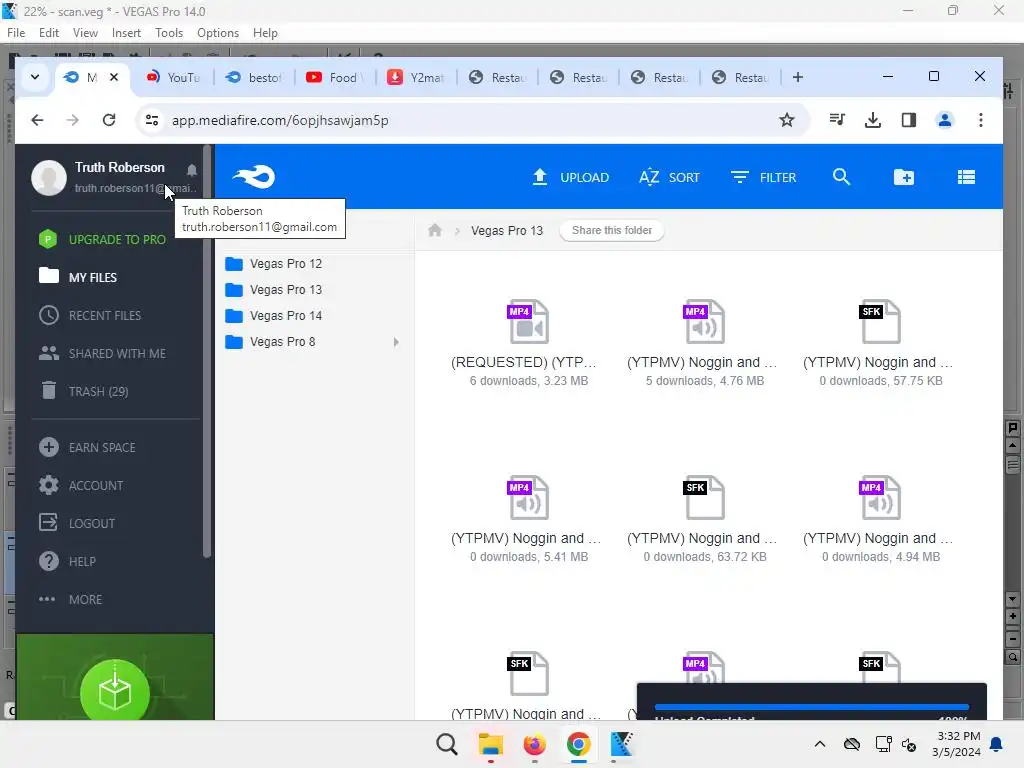Select 4.94 MB Noggin MP4 file
The width and height of the screenshot is (1024, 768).
(880, 519)
